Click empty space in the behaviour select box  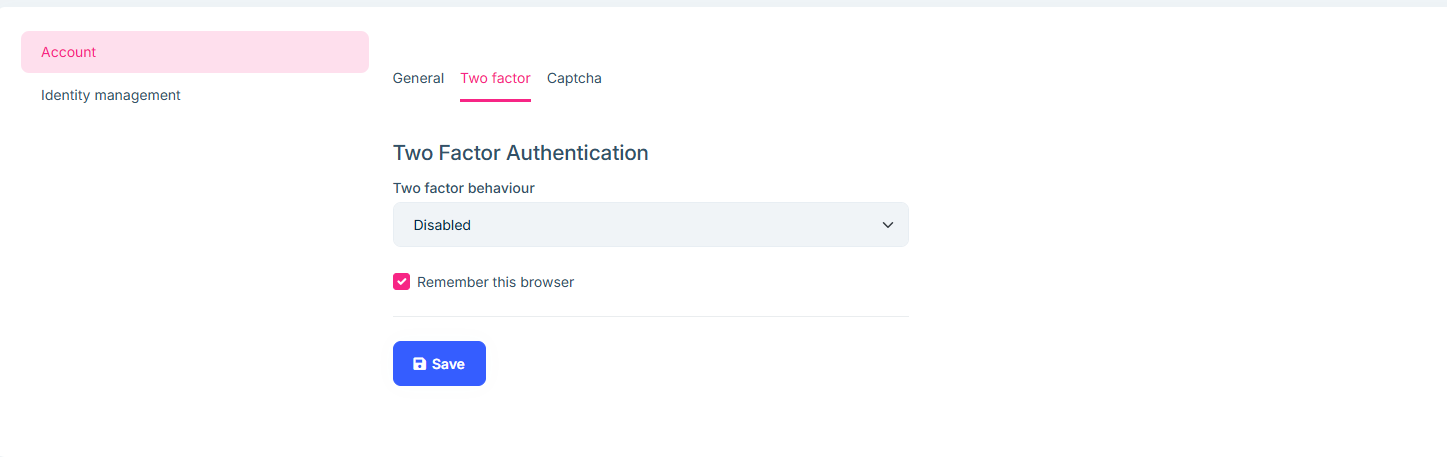coord(680,225)
